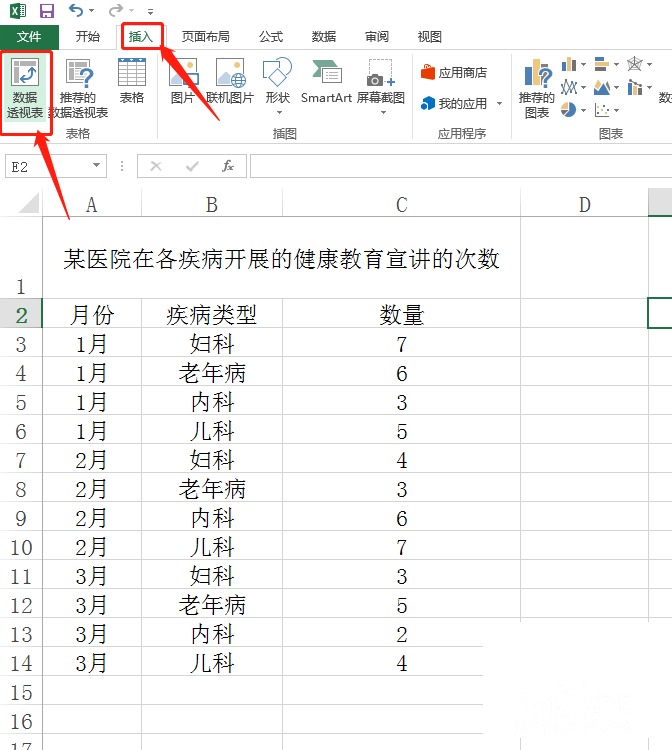Screen dimensions: 672x750
Task: Click the 数量 header cell
Action: (401, 315)
